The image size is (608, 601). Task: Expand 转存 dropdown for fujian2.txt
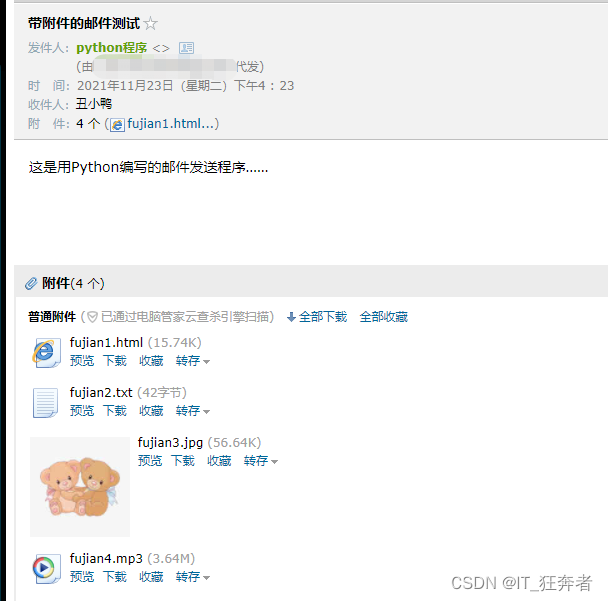[193, 411]
